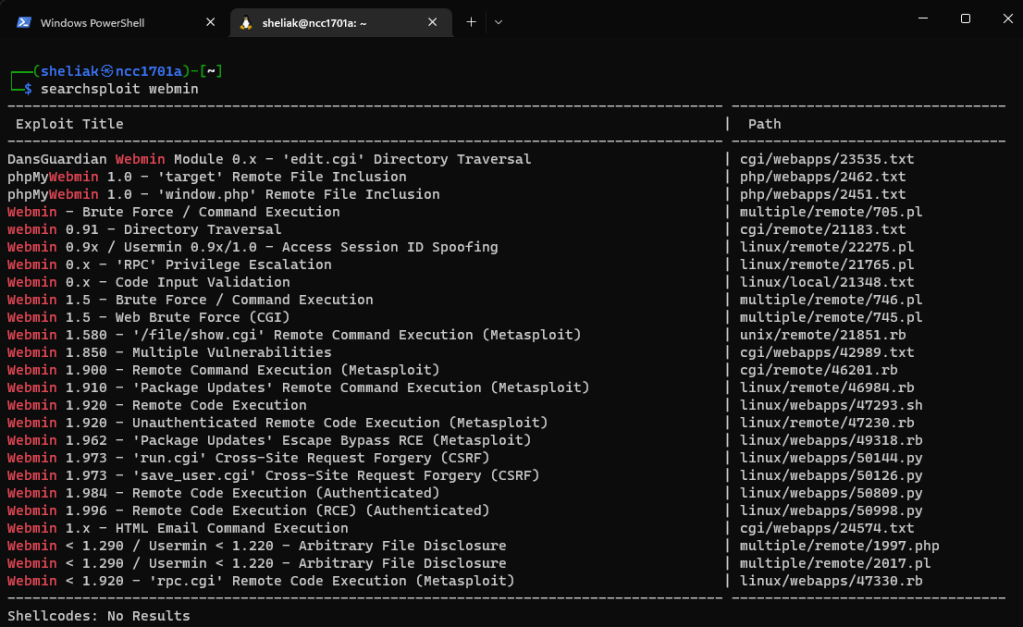Click the 'searchsploit webmin' command text

pos(119,89)
